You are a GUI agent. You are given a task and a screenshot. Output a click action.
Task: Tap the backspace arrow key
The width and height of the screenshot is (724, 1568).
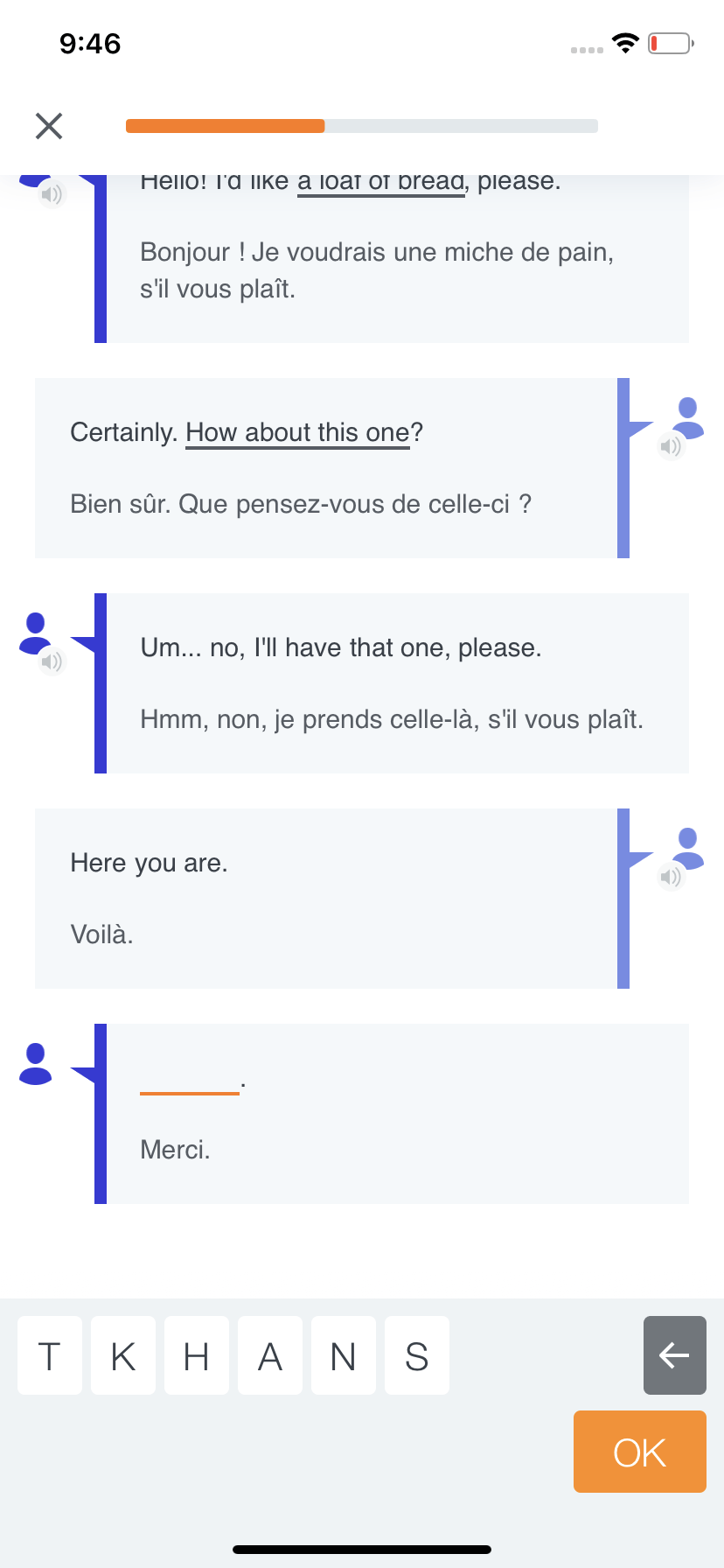pos(675,1355)
